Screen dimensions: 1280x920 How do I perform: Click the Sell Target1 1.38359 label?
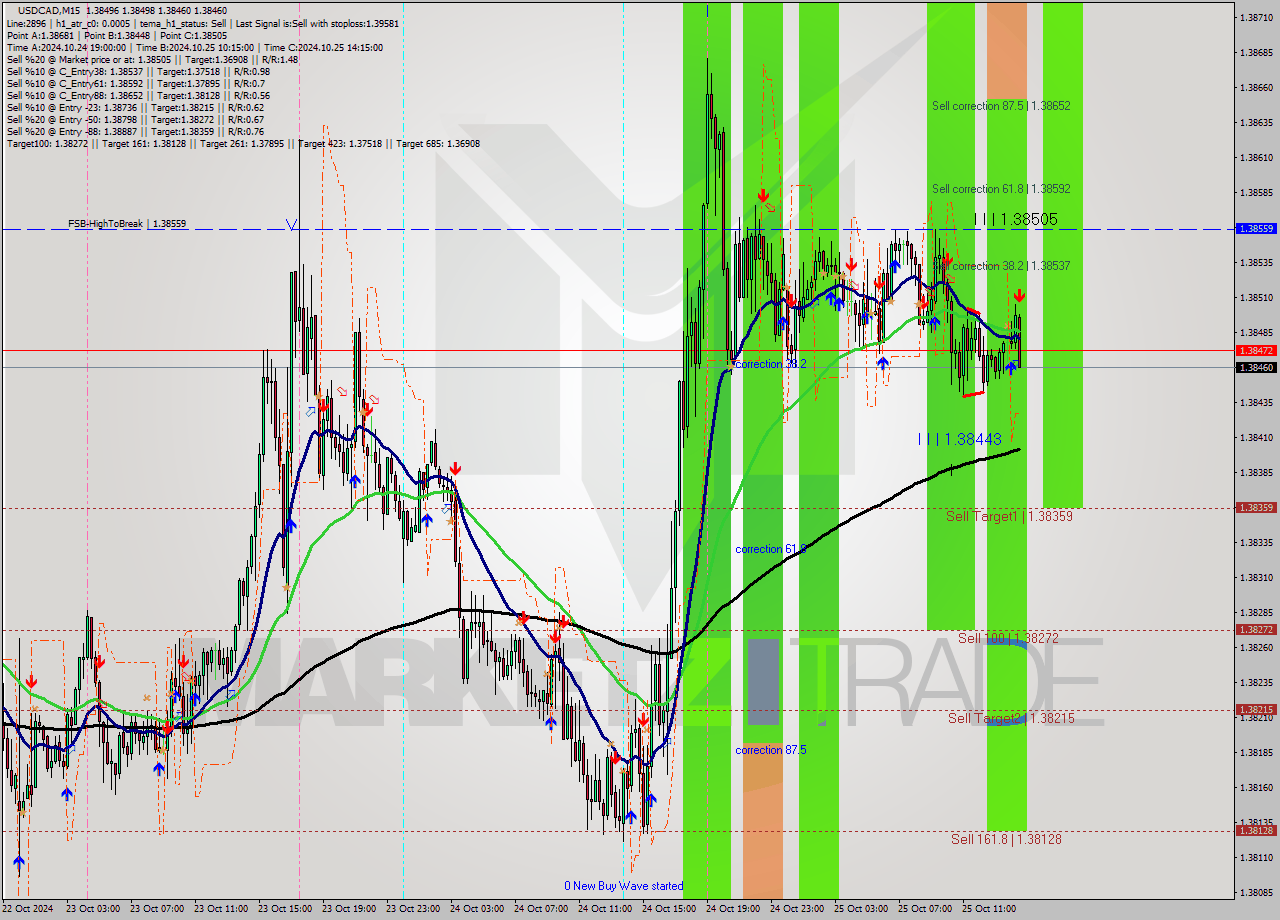1009,516
